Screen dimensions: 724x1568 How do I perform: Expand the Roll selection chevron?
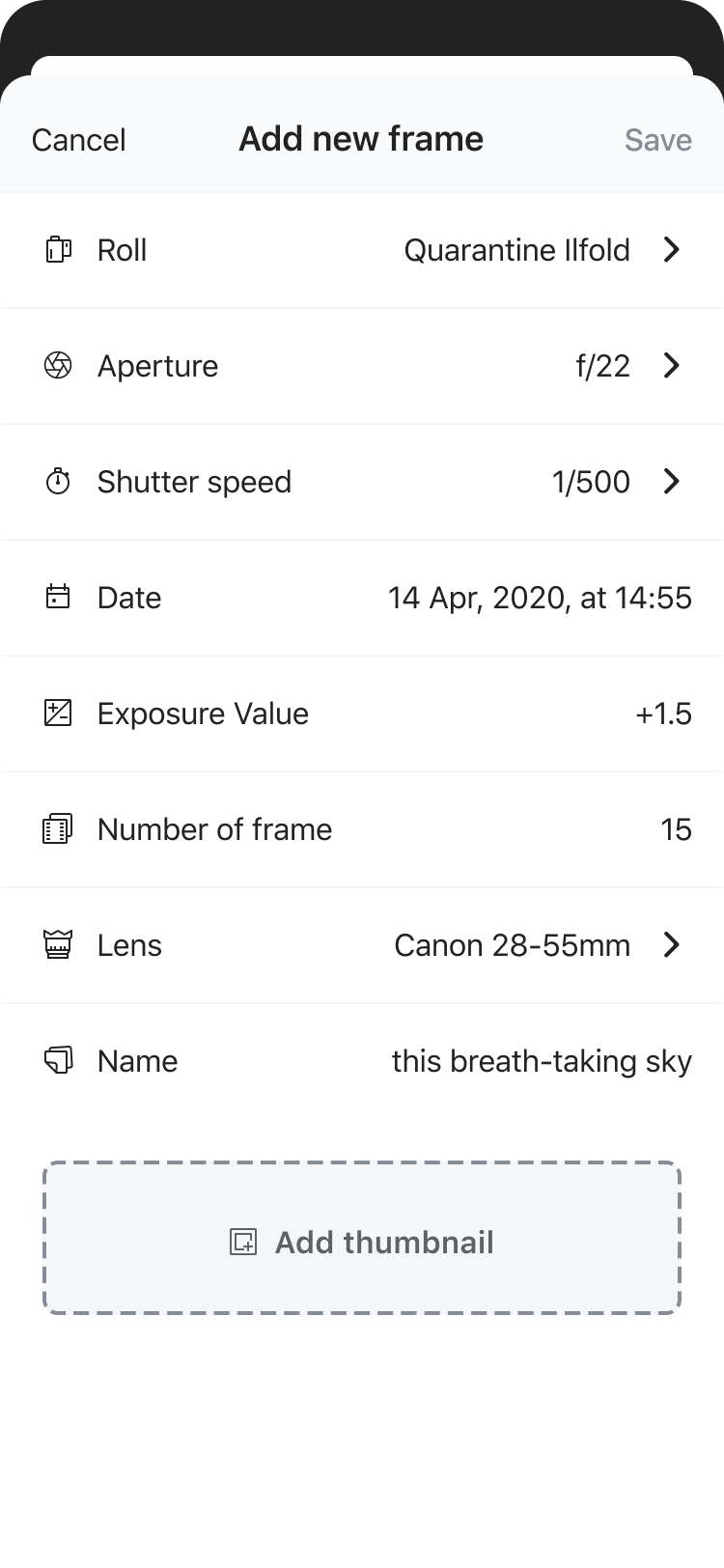click(x=672, y=250)
